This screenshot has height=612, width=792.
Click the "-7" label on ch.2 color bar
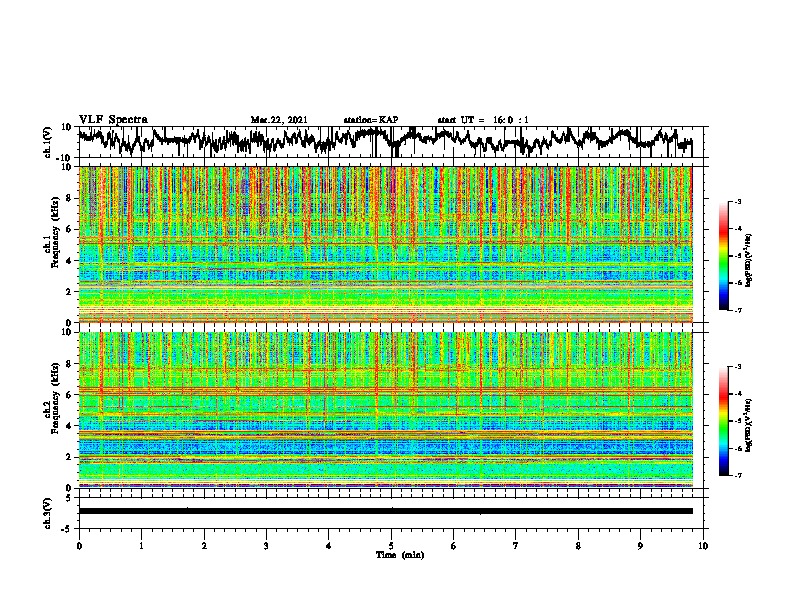click(x=738, y=475)
